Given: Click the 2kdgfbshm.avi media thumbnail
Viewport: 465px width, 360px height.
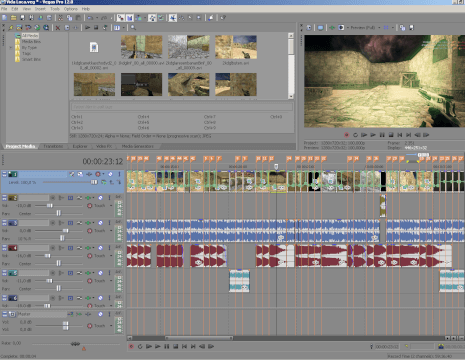Looking at the screenshot, I should coord(236,47).
